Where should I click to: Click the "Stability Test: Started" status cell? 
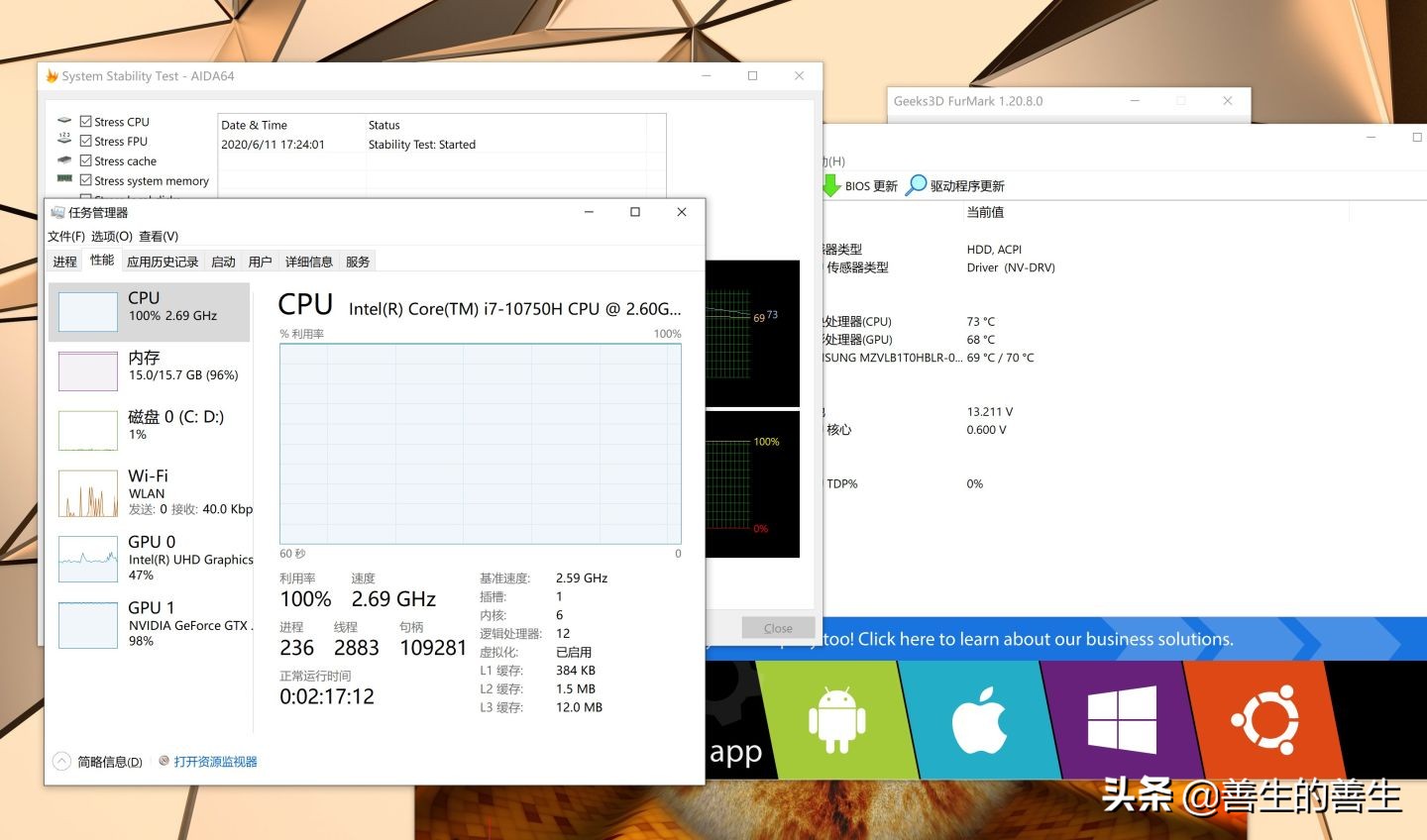[422, 145]
